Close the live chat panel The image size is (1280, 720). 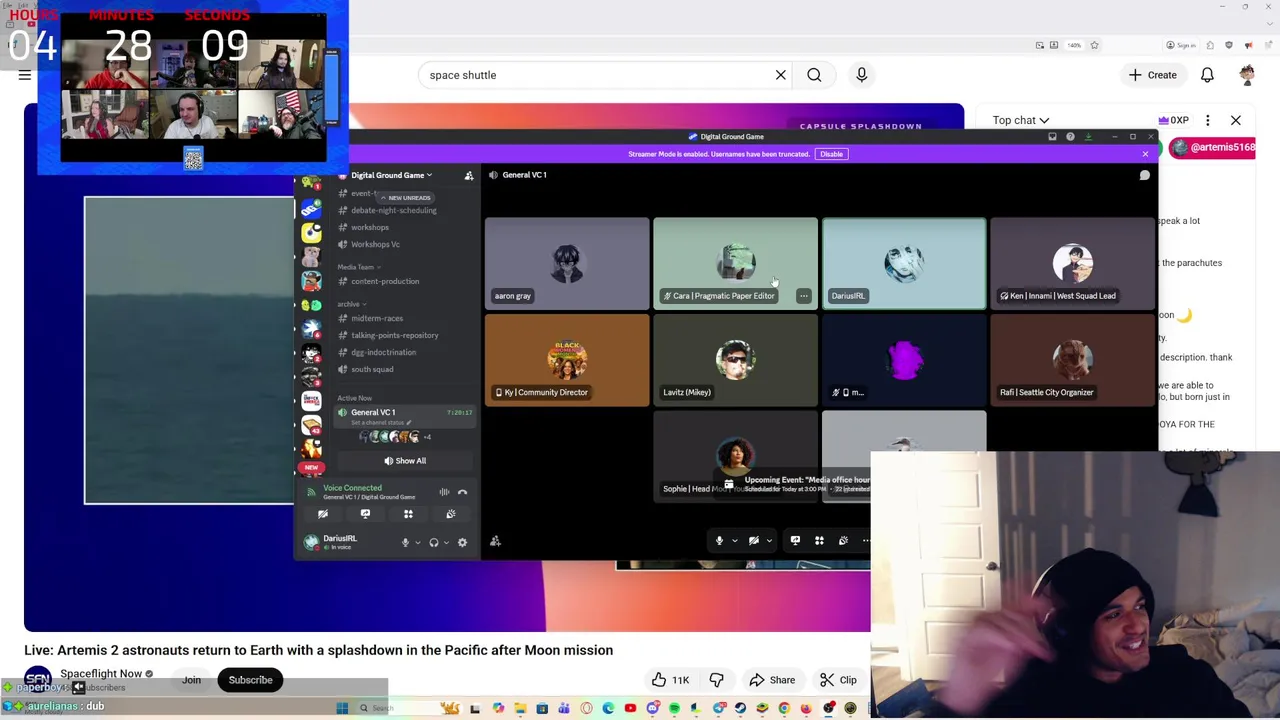(1236, 120)
